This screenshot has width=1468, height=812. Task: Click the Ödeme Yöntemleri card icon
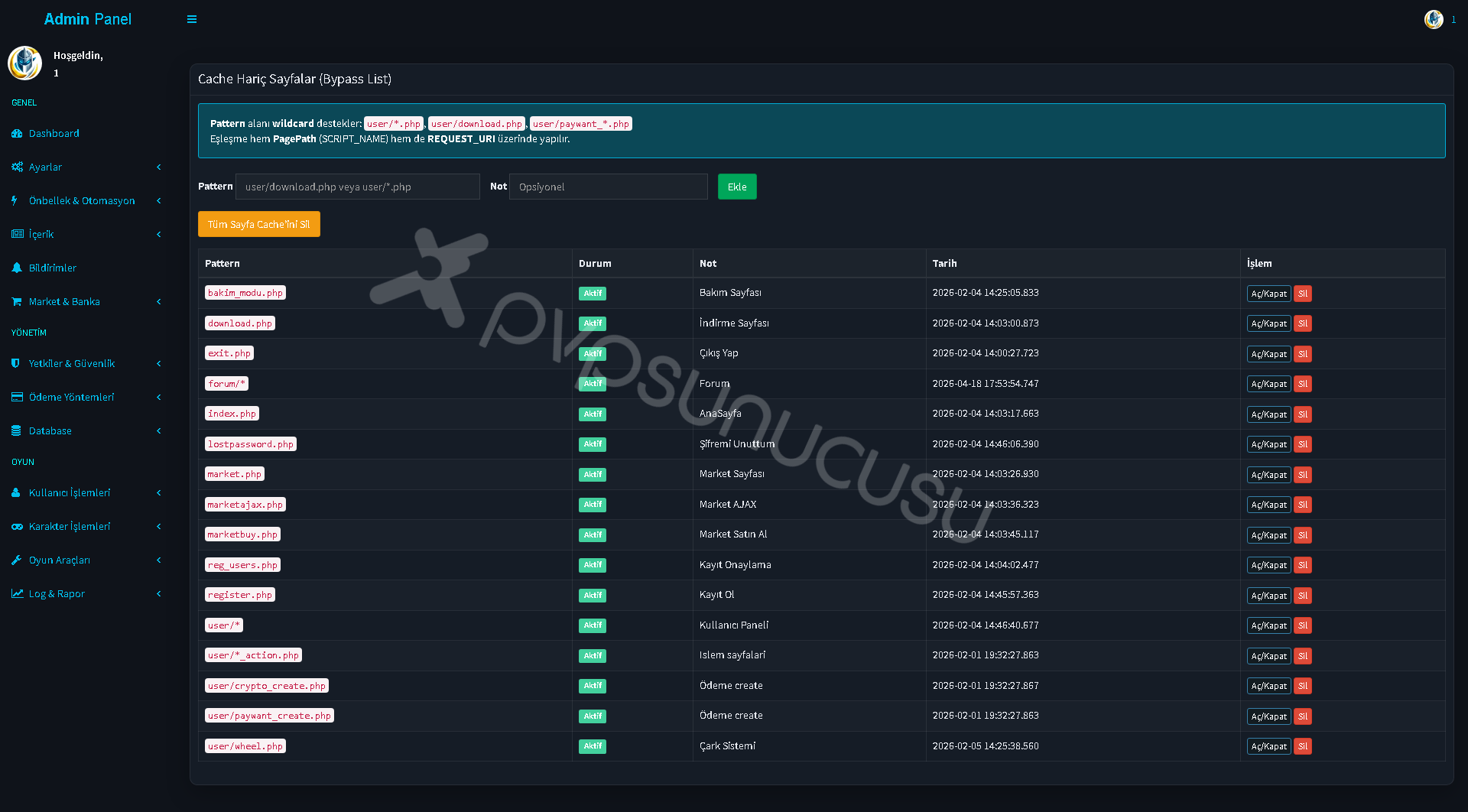(x=17, y=398)
